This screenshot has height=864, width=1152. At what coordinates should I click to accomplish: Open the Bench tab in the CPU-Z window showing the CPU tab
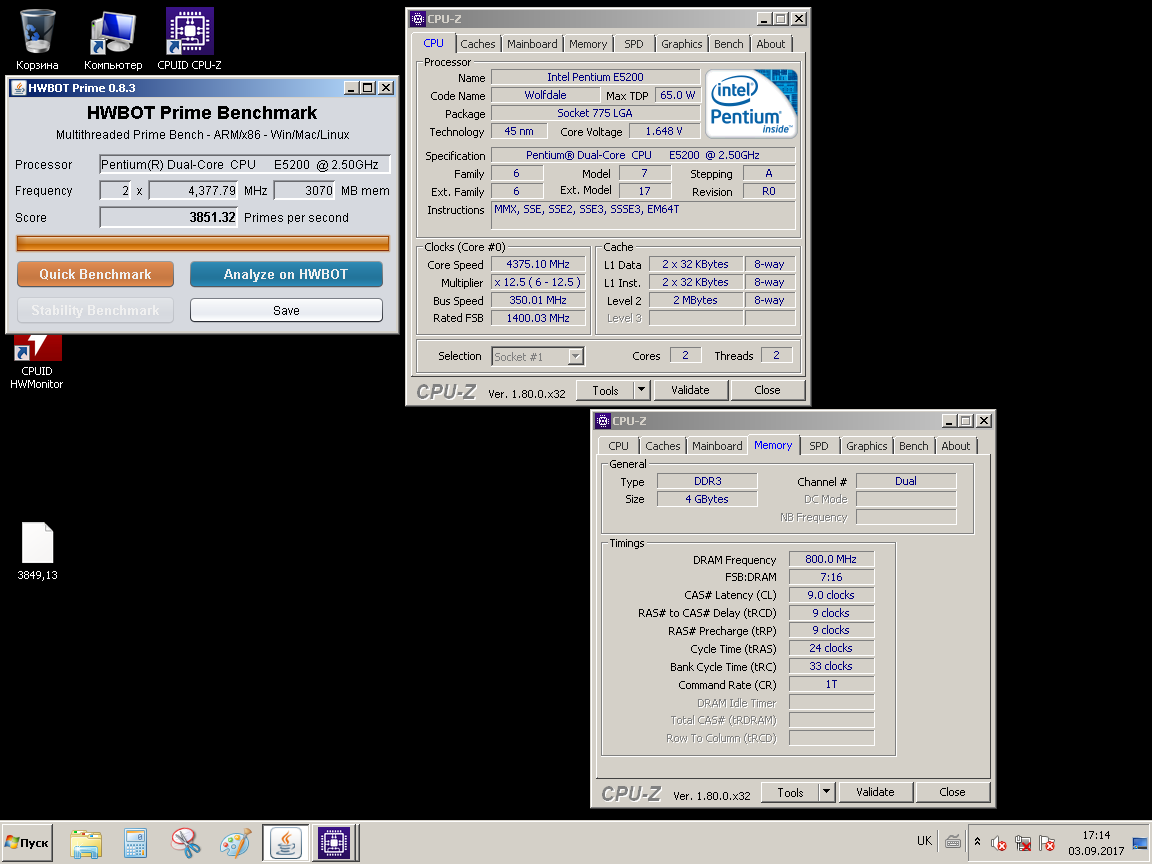728,44
